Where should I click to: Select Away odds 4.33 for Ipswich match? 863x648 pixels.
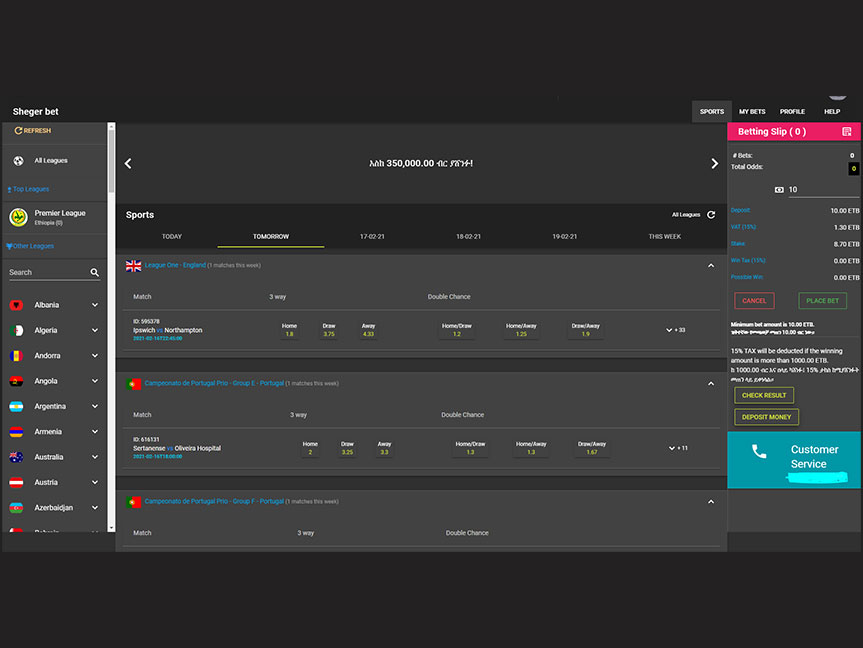coord(368,330)
